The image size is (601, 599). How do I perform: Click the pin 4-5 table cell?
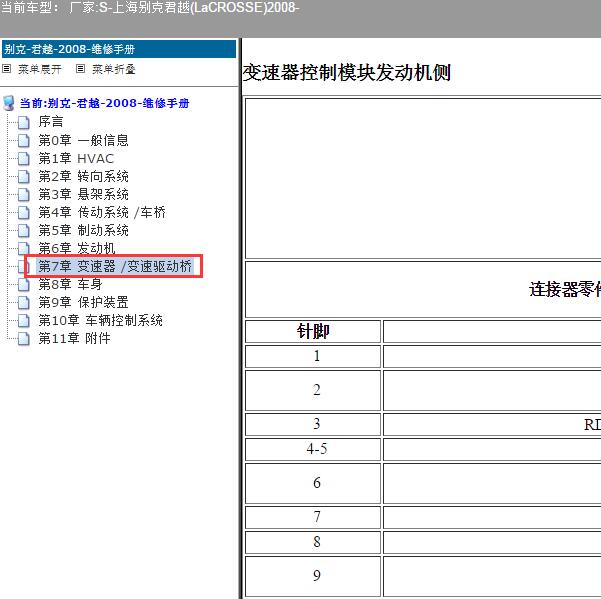point(313,449)
